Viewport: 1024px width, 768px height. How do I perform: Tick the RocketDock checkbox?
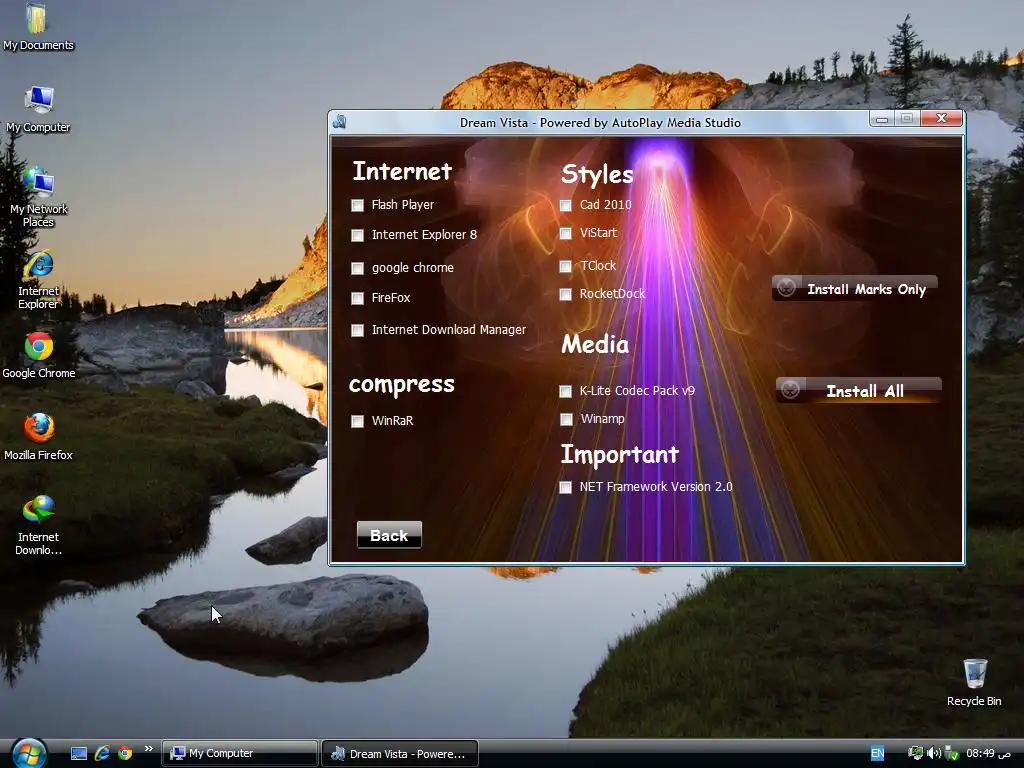(566, 295)
